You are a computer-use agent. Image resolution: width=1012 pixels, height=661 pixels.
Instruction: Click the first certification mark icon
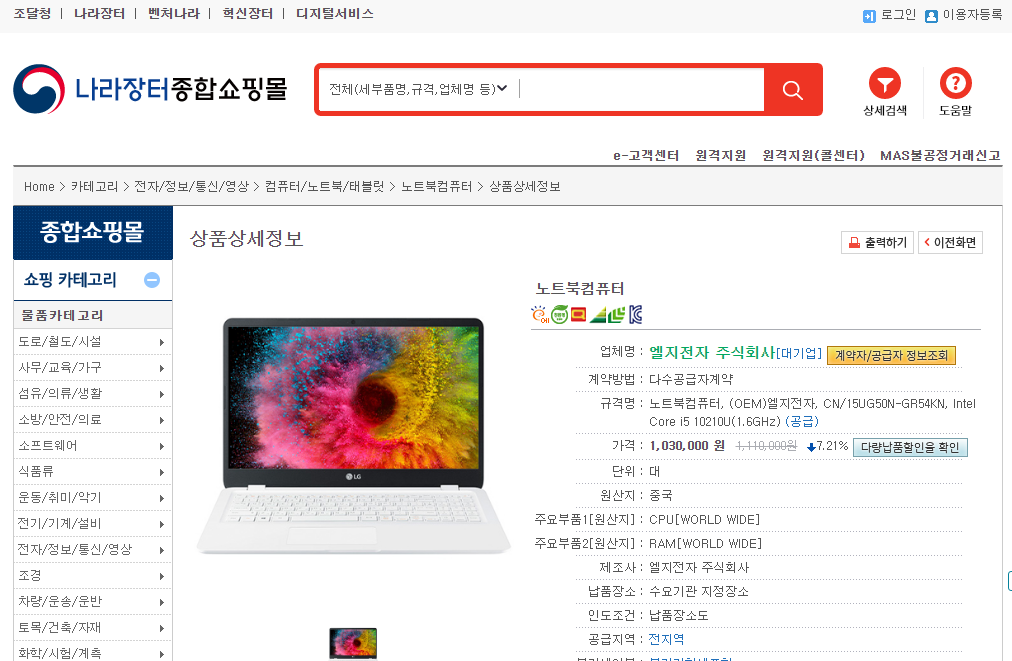click(540, 314)
